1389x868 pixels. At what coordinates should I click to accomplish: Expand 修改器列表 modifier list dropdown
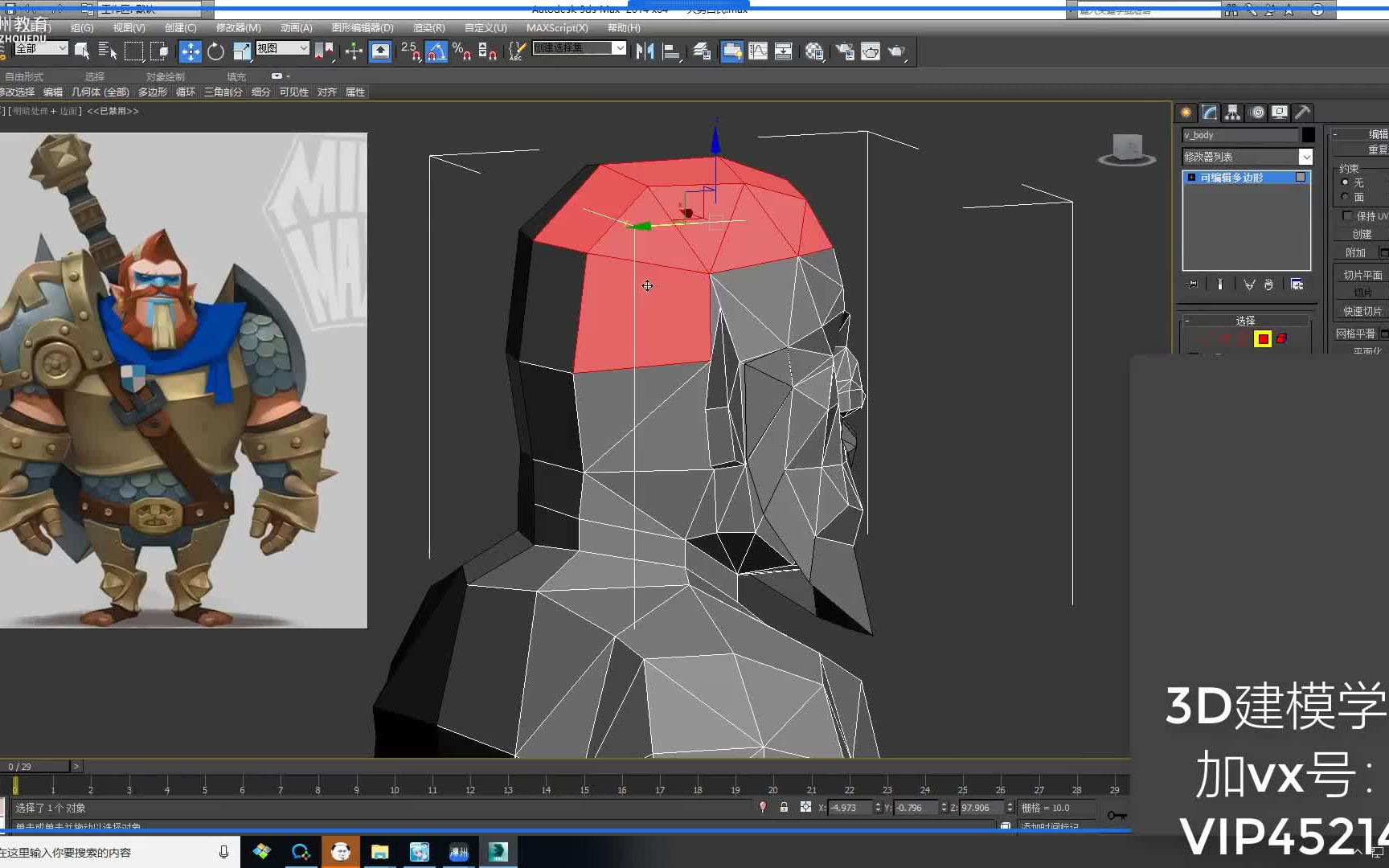(x=1248, y=157)
